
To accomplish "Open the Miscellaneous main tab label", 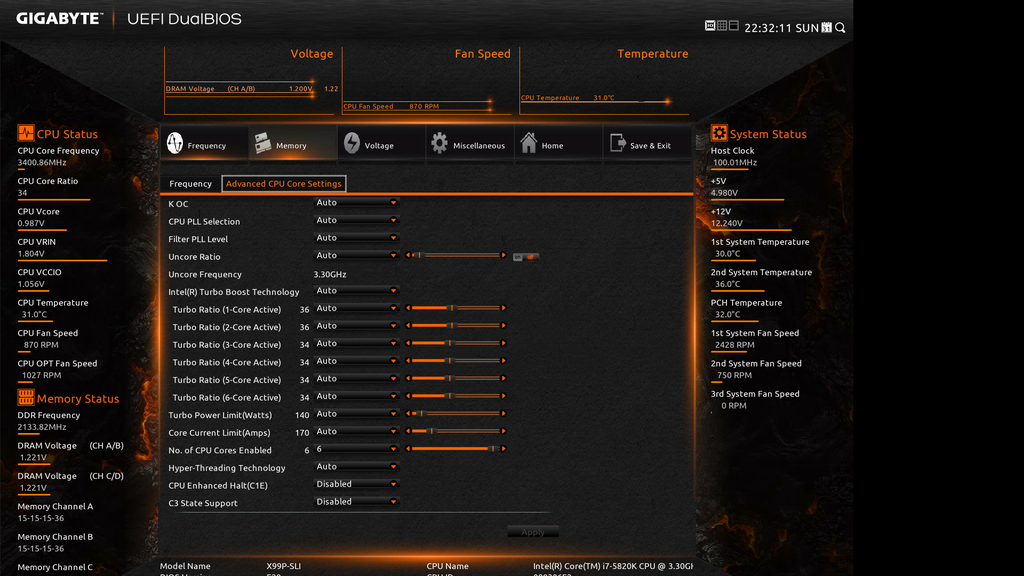I will (x=479, y=146).
